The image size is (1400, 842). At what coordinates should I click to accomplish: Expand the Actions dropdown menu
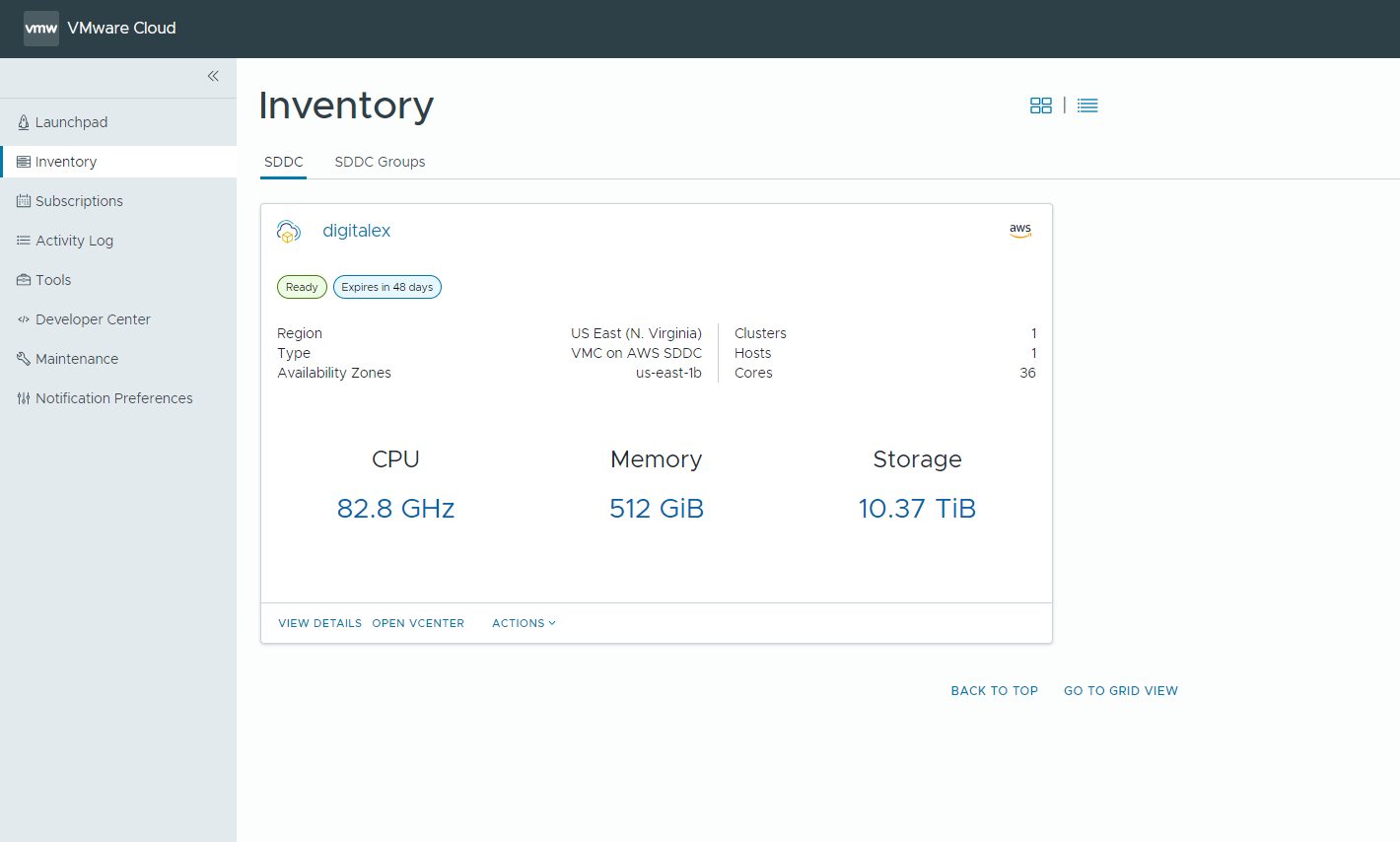pyautogui.click(x=524, y=623)
